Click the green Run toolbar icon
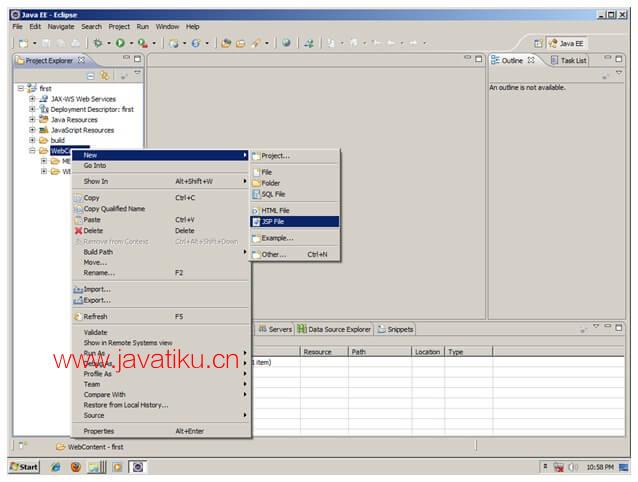Image resolution: width=638 pixels, height=482 pixels. (120, 43)
